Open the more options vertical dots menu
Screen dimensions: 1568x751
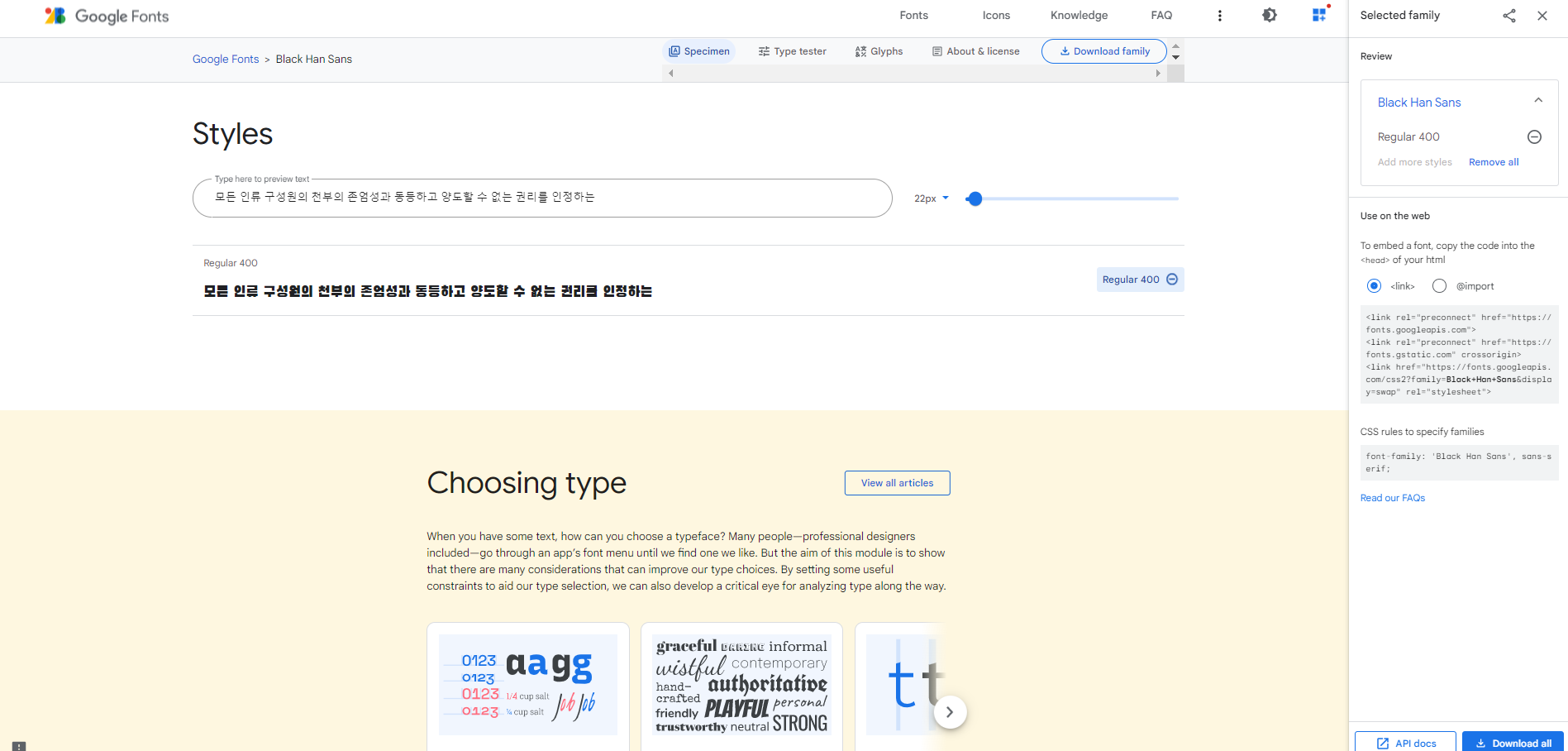tap(1220, 16)
